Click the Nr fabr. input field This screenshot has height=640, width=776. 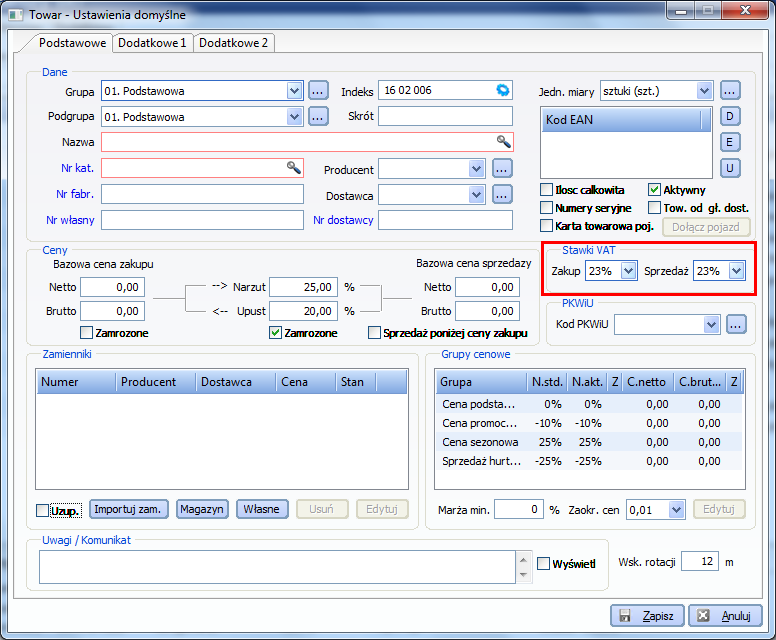(202, 194)
